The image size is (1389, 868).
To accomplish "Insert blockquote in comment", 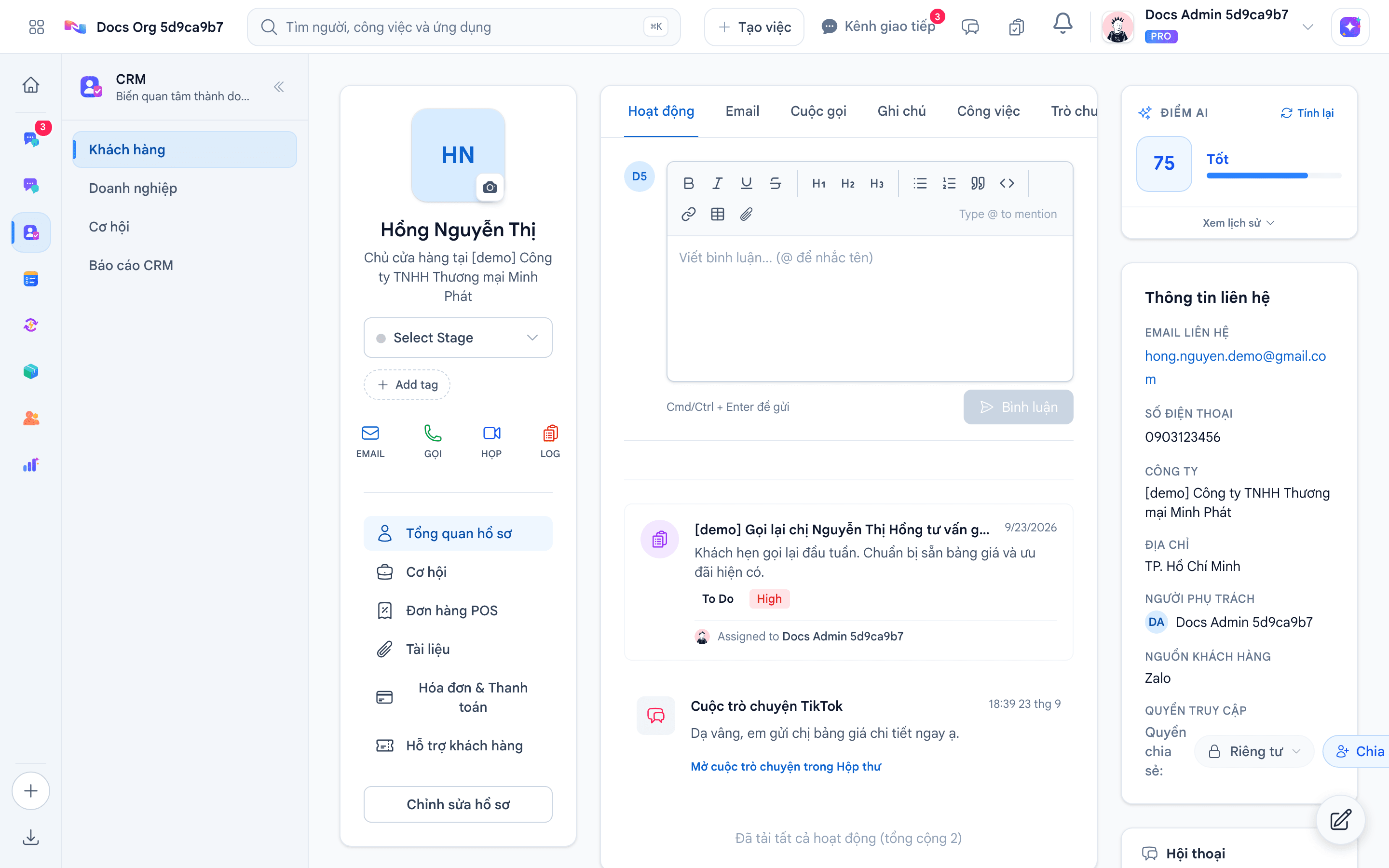I will pyautogui.click(x=978, y=183).
